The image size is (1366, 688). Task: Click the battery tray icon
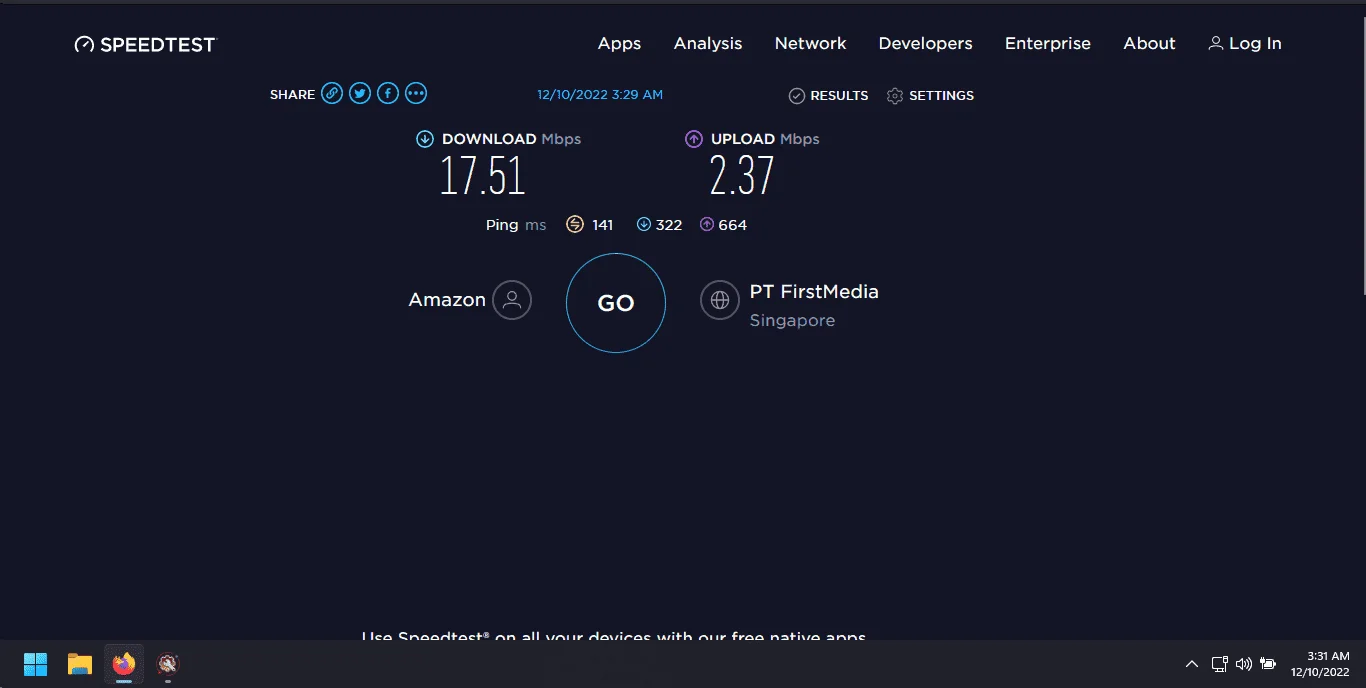pyautogui.click(x=1268, y=664)
